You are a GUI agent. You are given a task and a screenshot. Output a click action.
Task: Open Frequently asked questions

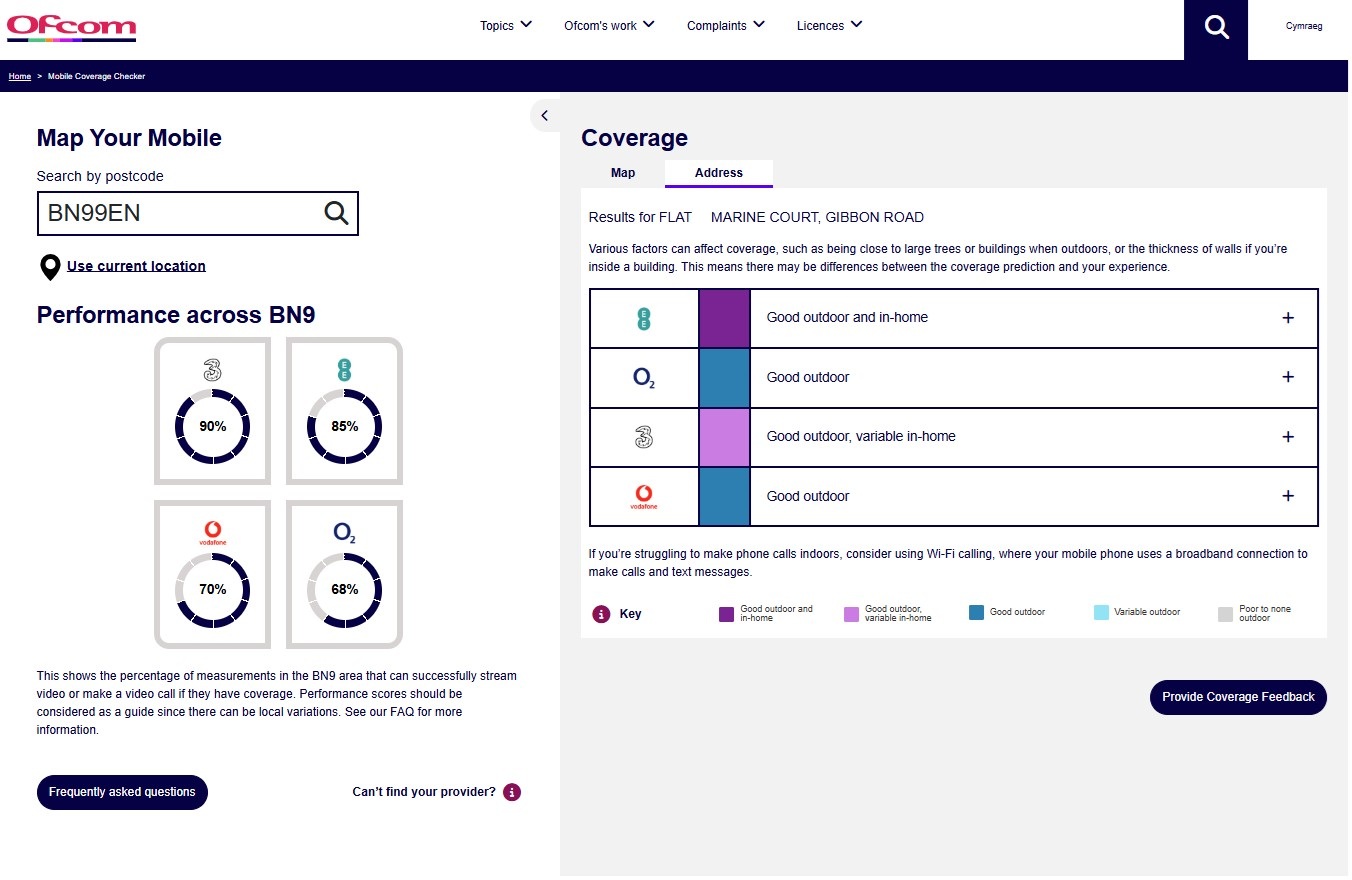[x=122, y=792]
